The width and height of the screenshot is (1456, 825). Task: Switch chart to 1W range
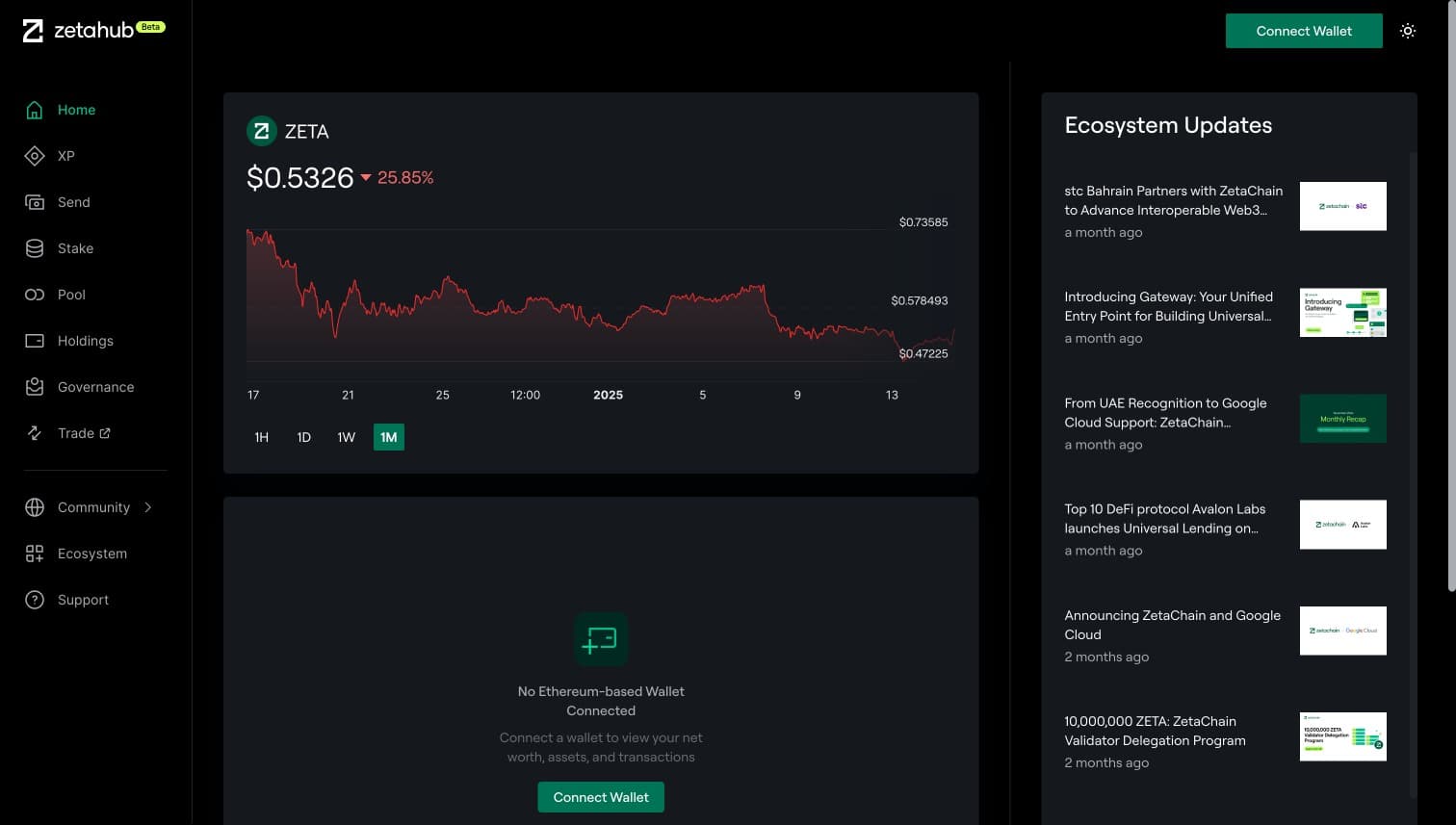(347, 437)
